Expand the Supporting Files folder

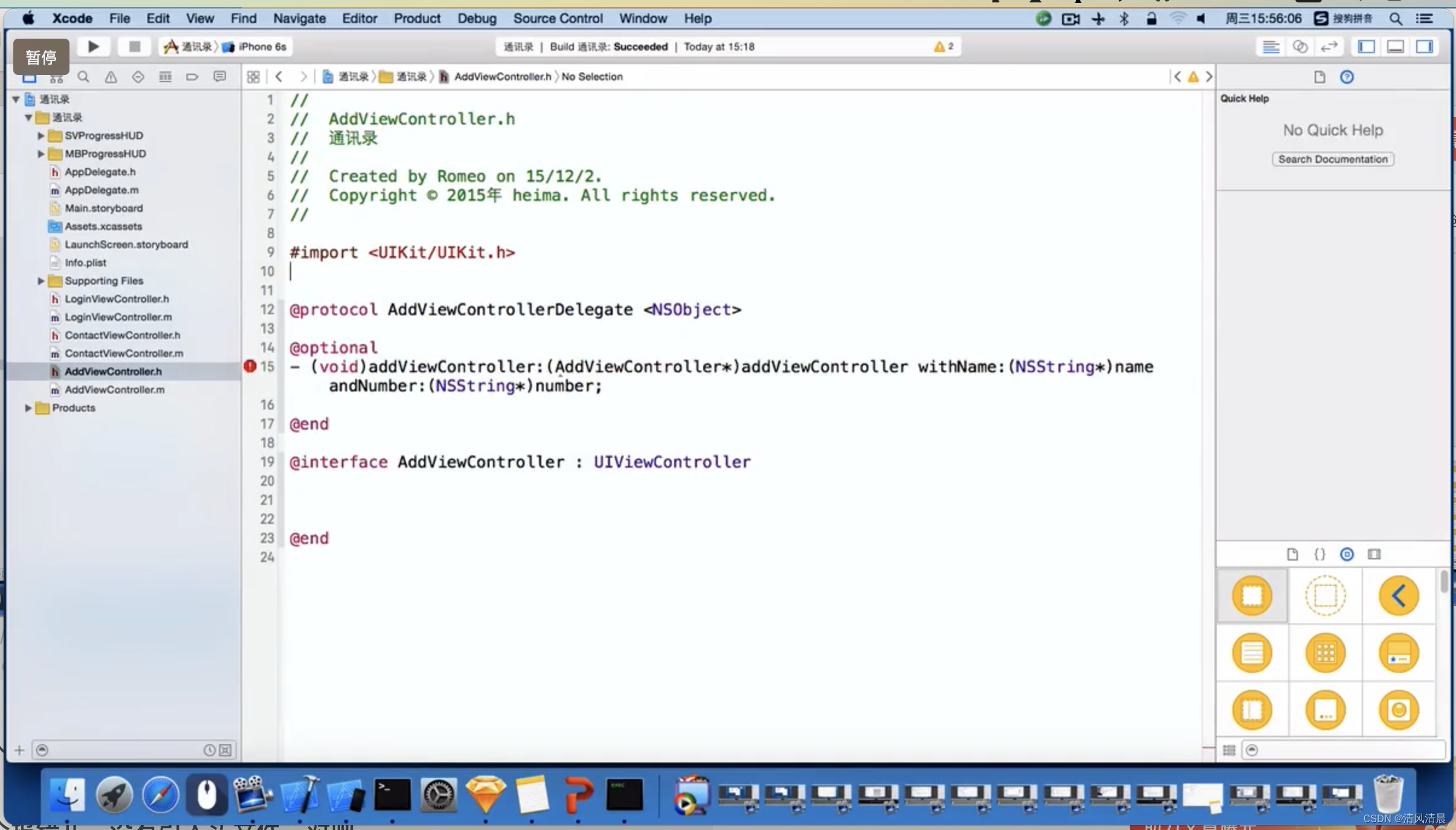(40, 281)
